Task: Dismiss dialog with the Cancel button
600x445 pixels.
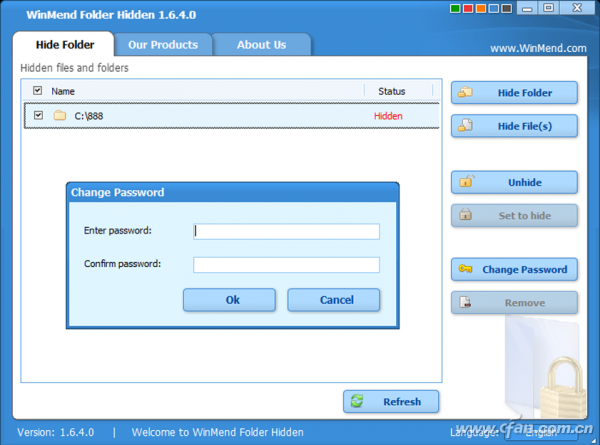Action: click(x=333, y=300)
